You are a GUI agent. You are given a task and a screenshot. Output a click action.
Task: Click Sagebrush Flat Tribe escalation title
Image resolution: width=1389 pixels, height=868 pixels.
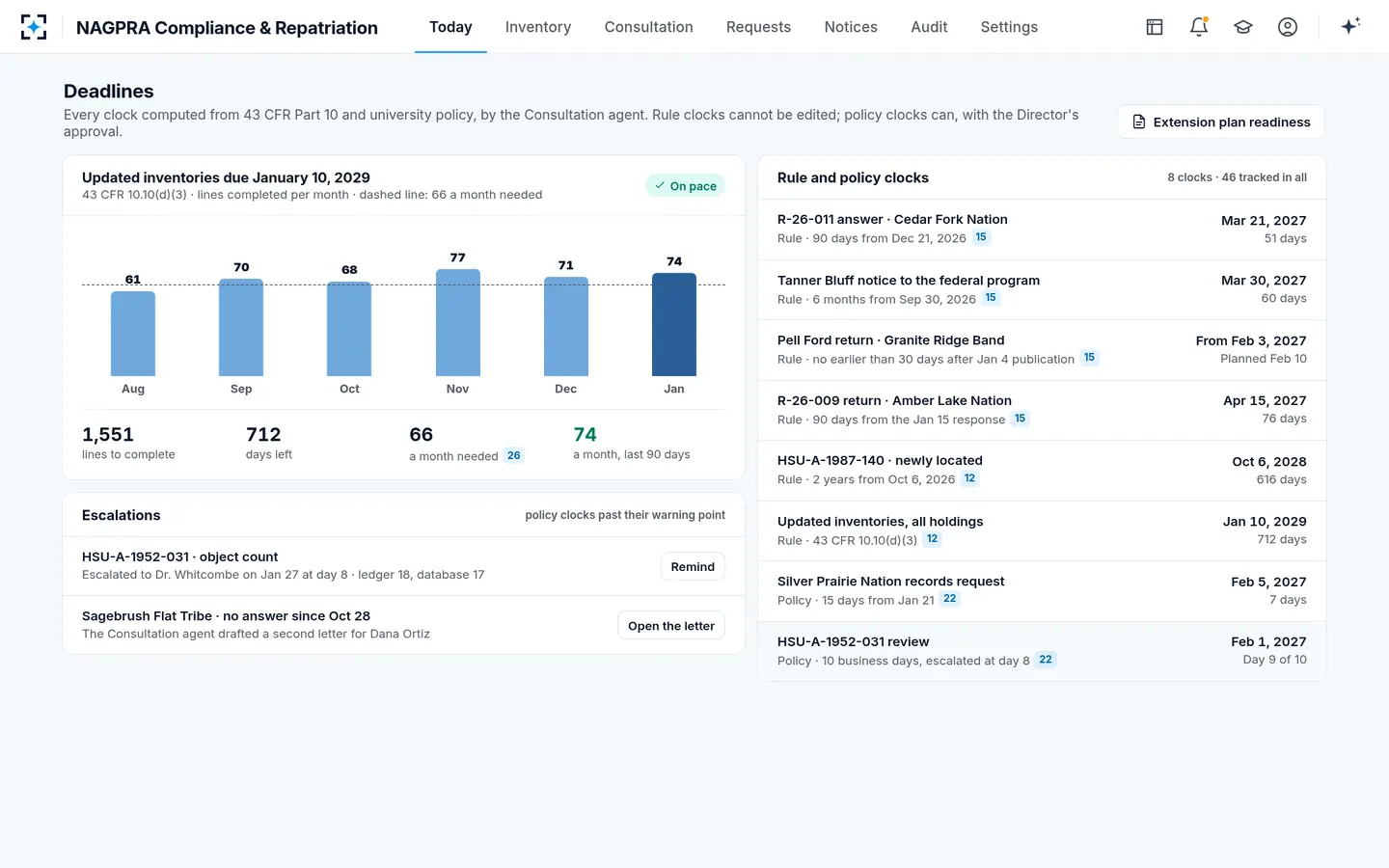[226, 616]
